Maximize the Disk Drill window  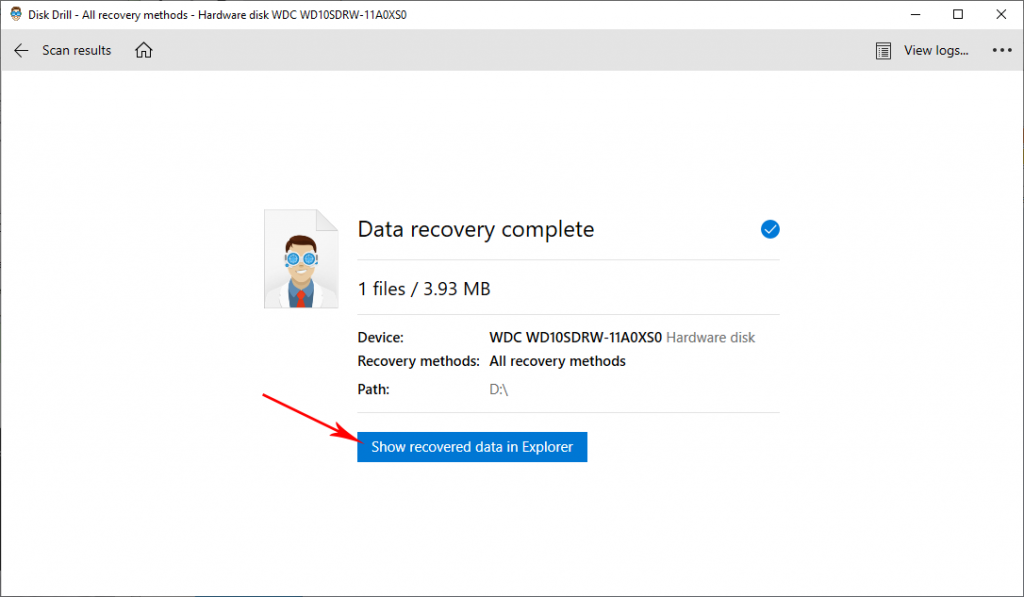959,14
